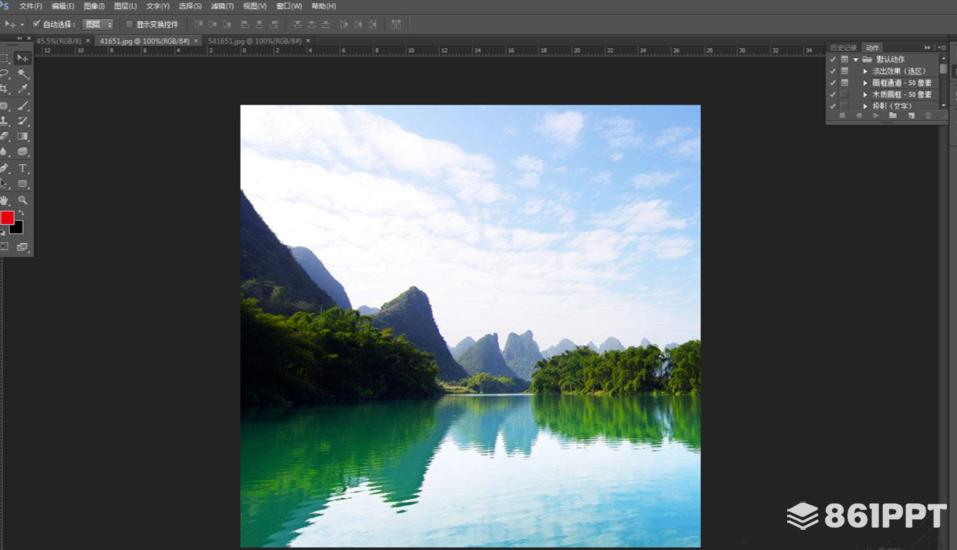Swap foreground and background colors
Image resolution: width=957 pixels, height=550 pixels.
(x=21, y=214)
